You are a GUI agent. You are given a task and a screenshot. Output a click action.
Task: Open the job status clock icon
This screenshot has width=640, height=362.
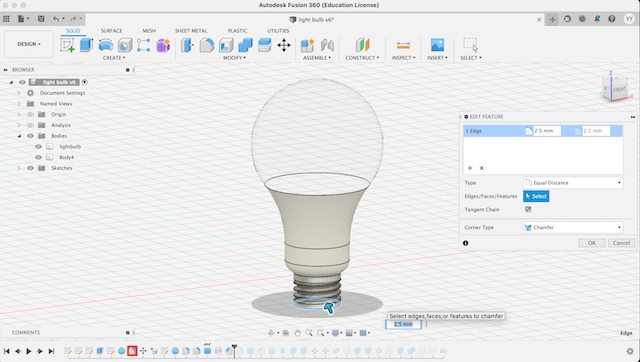coord(582,19)
